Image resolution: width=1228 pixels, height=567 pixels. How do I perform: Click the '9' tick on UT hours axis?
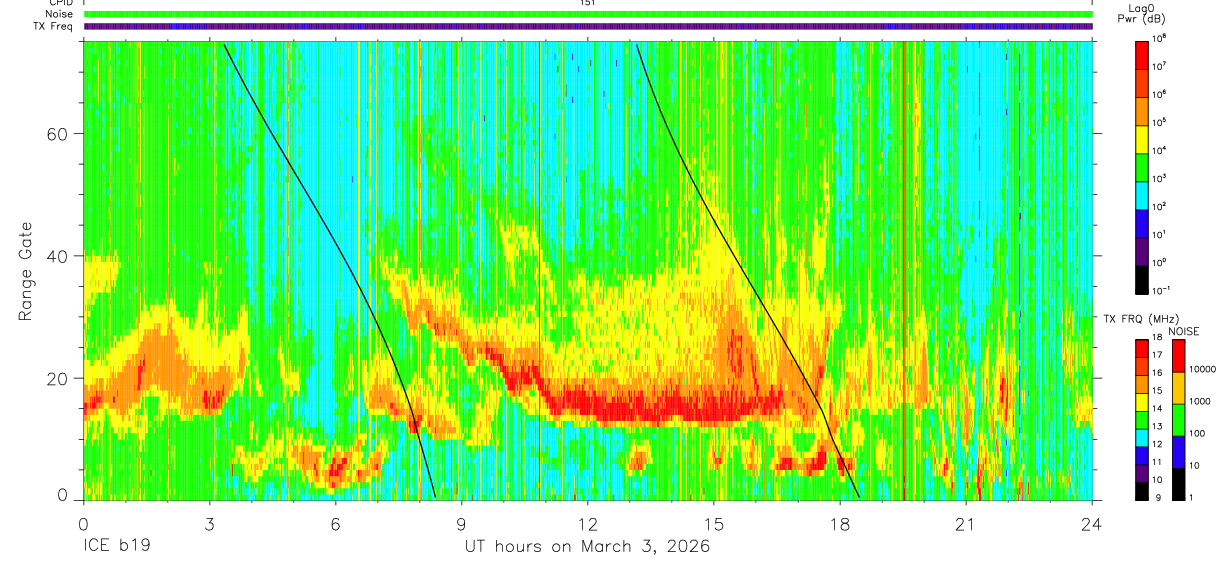pos(461,524)
